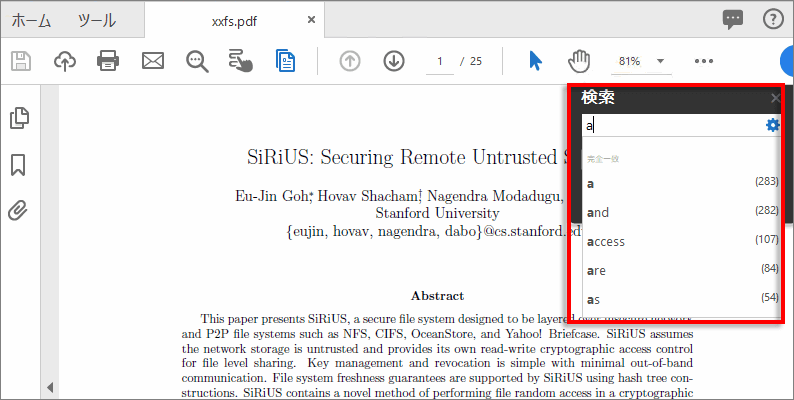Open the help question mark icon
The height and width of the screenshot is (400, 794).
point(773,19)
